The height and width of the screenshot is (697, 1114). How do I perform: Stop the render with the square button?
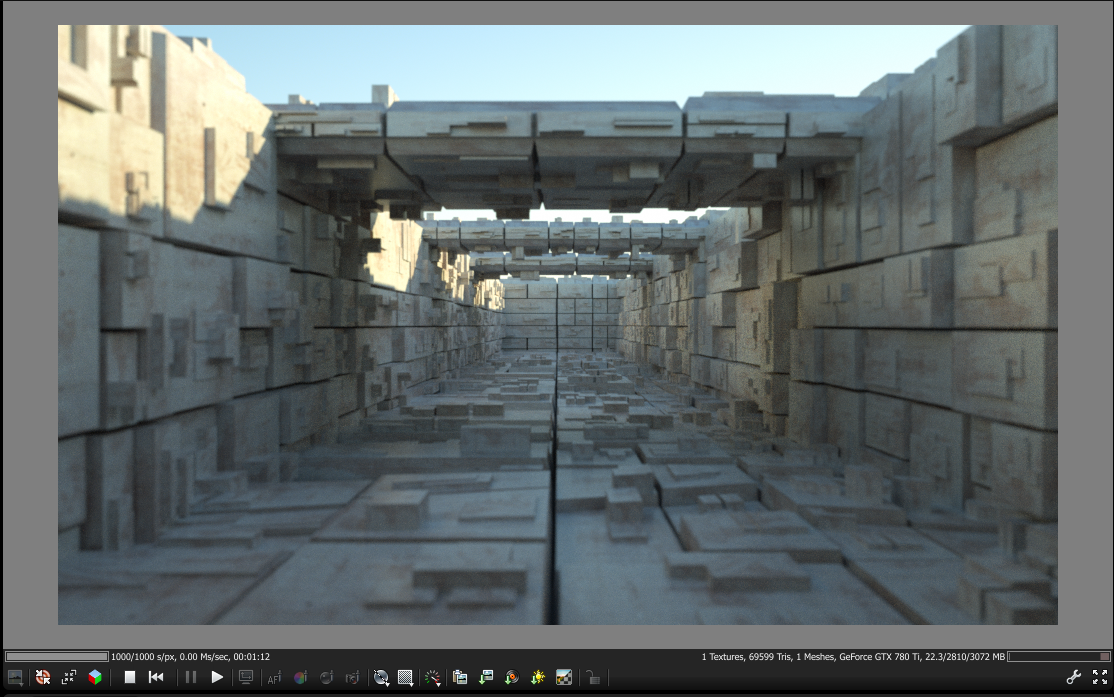[x=129, y=678]
